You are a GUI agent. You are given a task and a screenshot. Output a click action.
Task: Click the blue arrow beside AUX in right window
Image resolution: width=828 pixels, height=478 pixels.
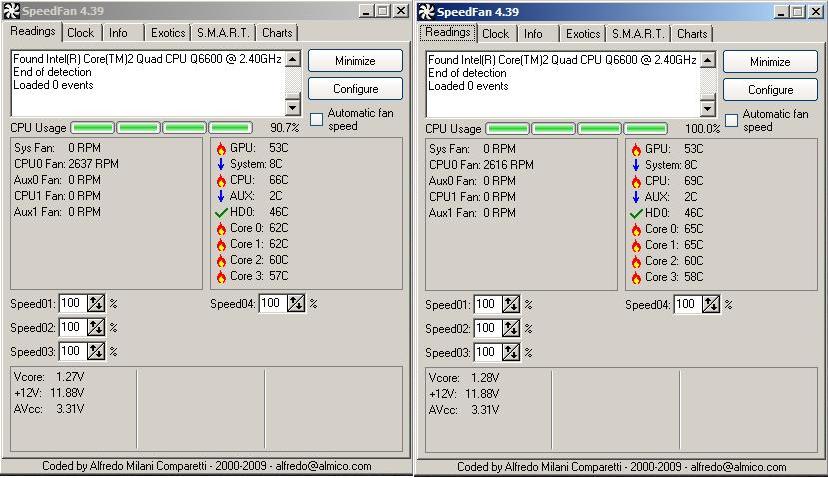coord(636,198)
